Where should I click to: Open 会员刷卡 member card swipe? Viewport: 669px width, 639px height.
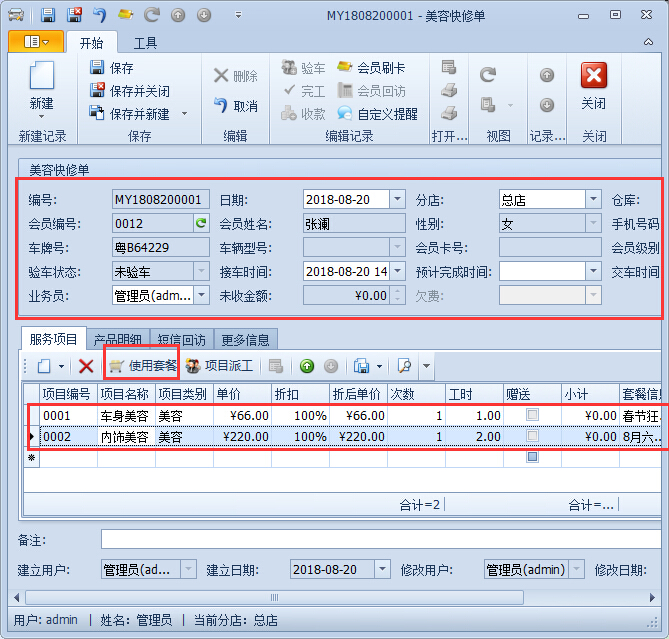(371, 68)
